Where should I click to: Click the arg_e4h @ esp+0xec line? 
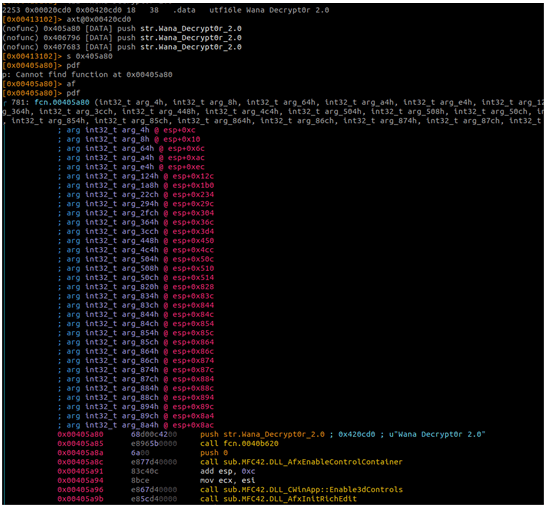(131, 167)
